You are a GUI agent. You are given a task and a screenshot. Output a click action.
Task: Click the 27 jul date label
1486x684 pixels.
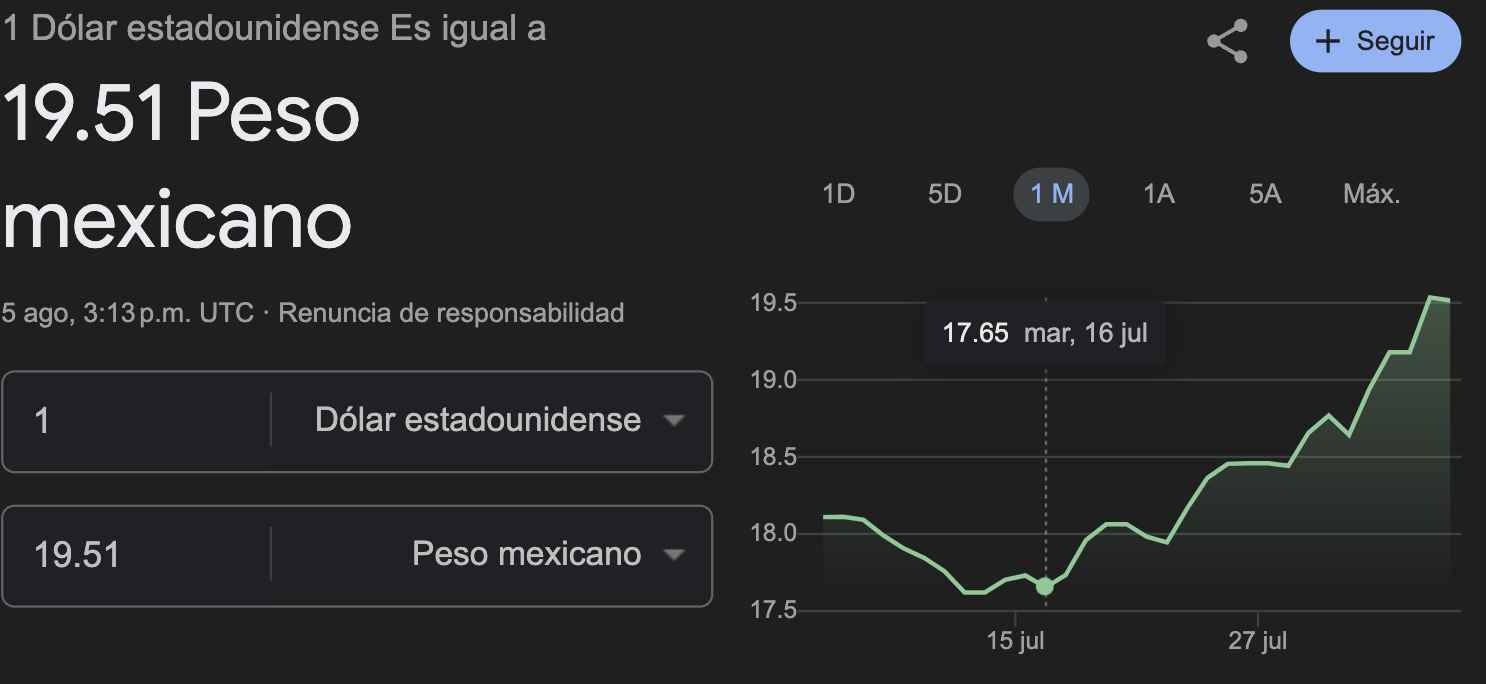(x=1258, y=641)
